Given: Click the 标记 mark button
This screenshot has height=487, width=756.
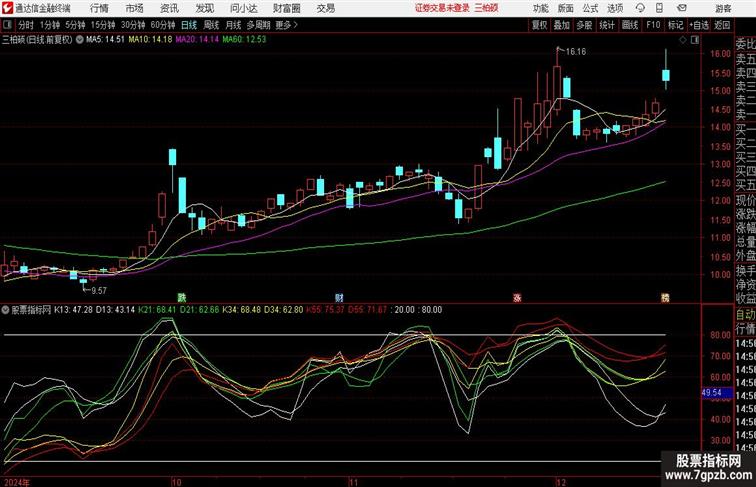Looking at the screenshot, I should pyautogui.click(x=675, y=25).
